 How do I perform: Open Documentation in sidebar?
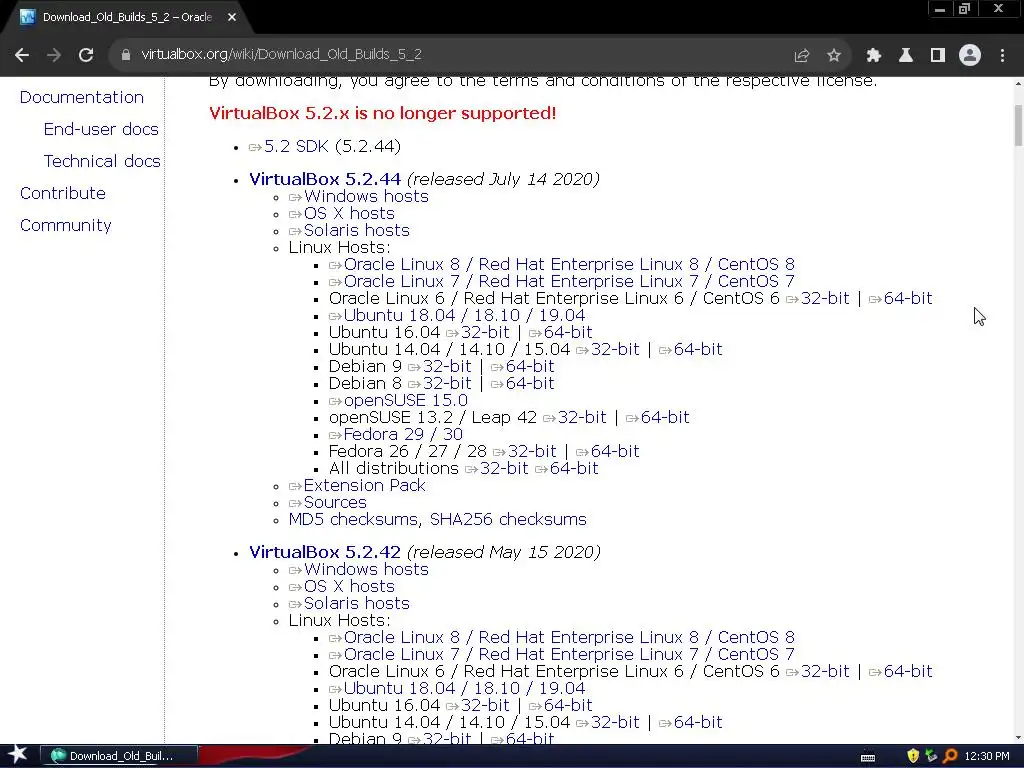pyautogui.click(x=82, y=97)
